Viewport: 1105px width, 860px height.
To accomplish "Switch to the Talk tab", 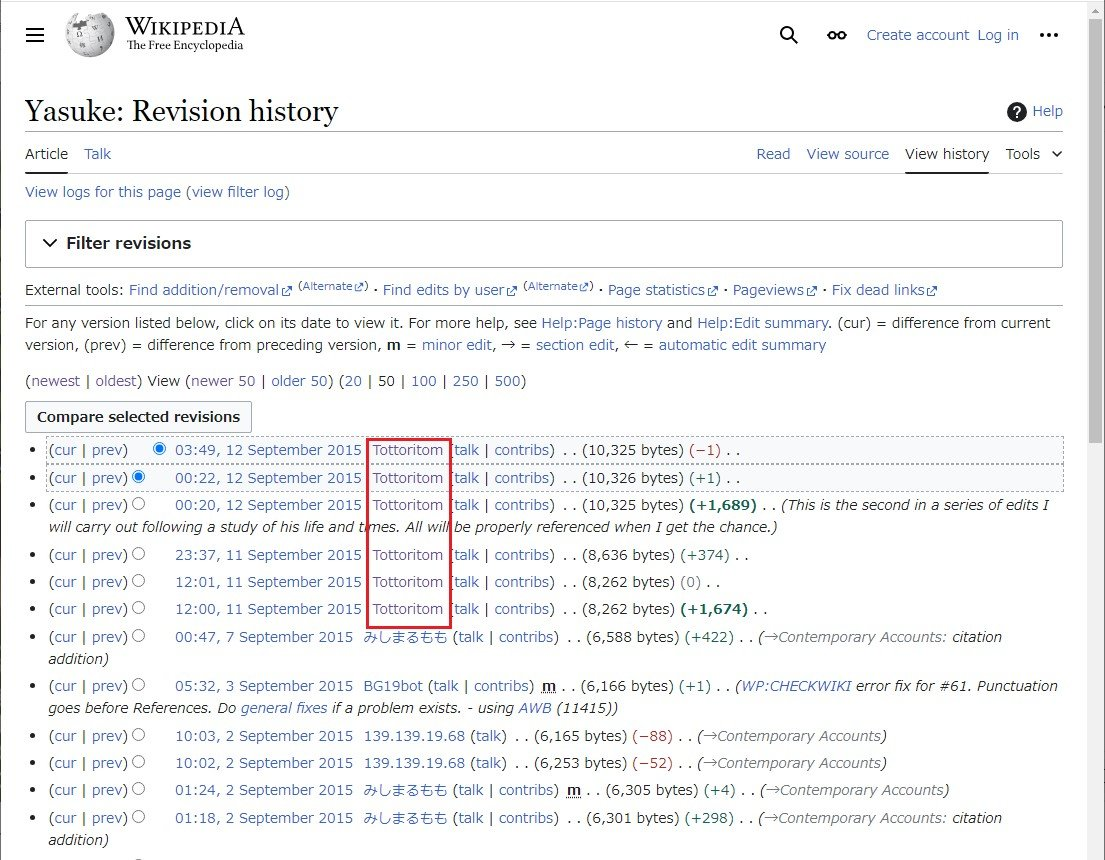I will click(x=98, y=154).
